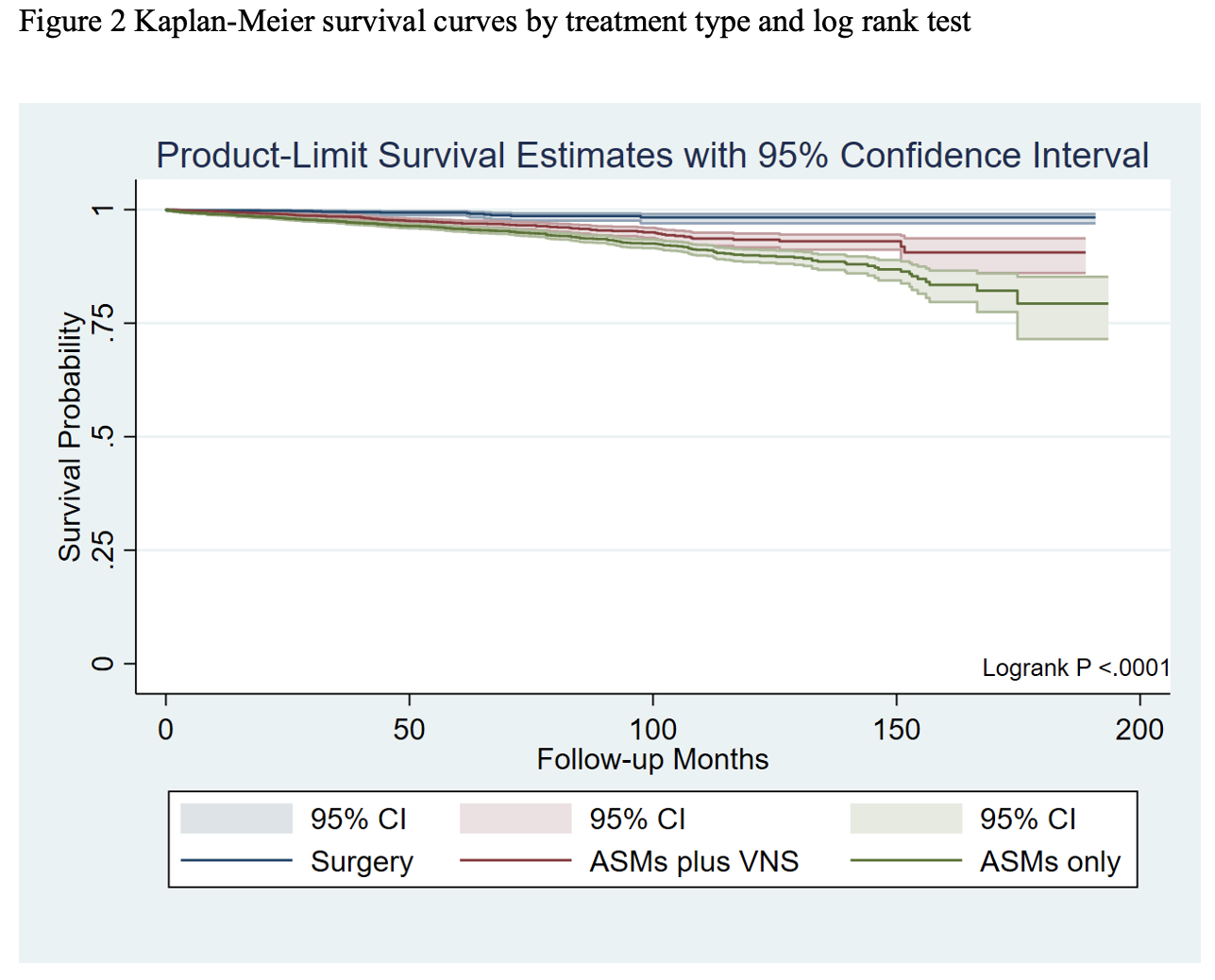The image size is (1215, 980).
Task: Click the blue 95% CI legend swatch
Action: (x=236, y=819)
